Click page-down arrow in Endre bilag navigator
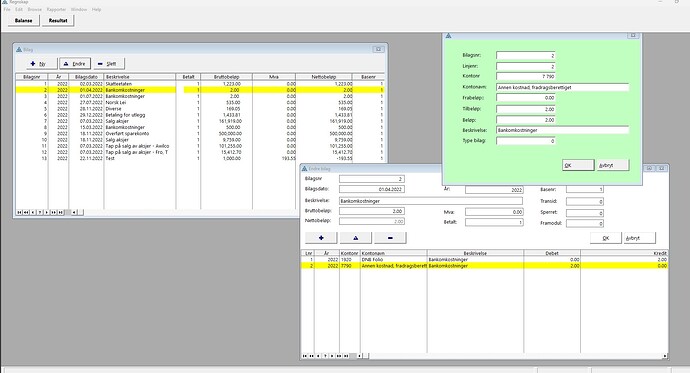This screenshot has width=690, height=373. pyautogui.click(x=339, y=356)
